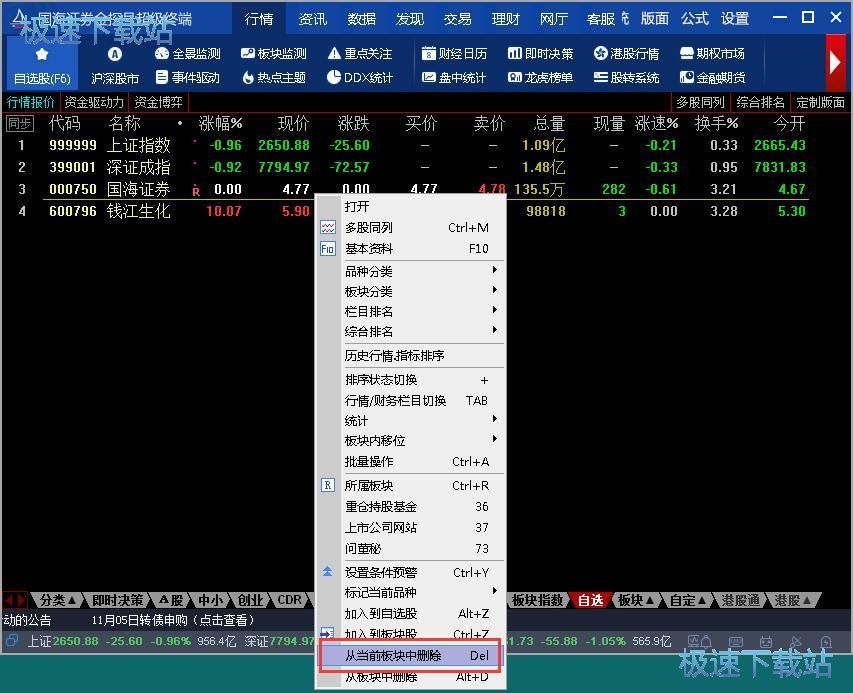Open 即时决策 toolbar item
This screenshot has width=853, height=693.
(x=541, y=54)
